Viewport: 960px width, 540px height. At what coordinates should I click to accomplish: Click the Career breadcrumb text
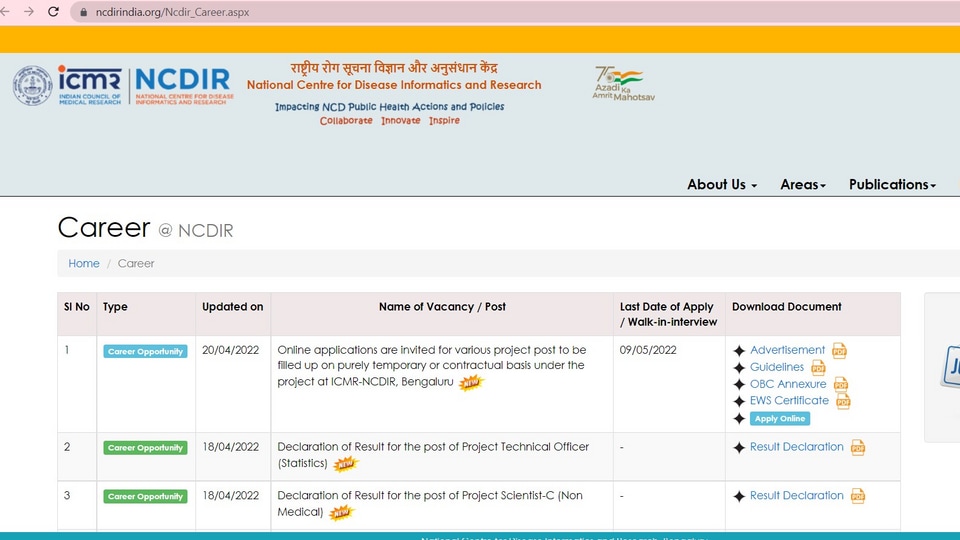pos(136,263)
